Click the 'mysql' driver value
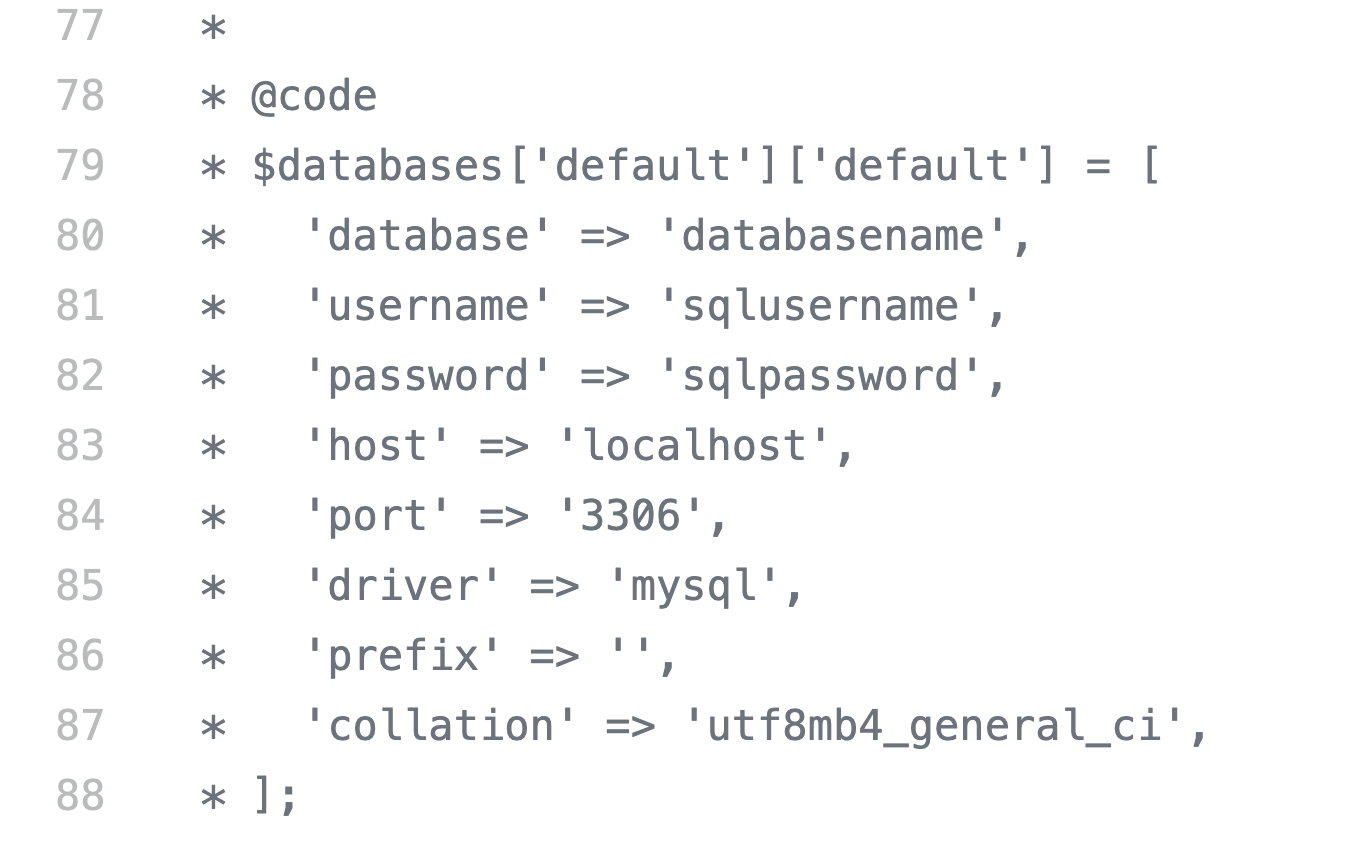 693,586
